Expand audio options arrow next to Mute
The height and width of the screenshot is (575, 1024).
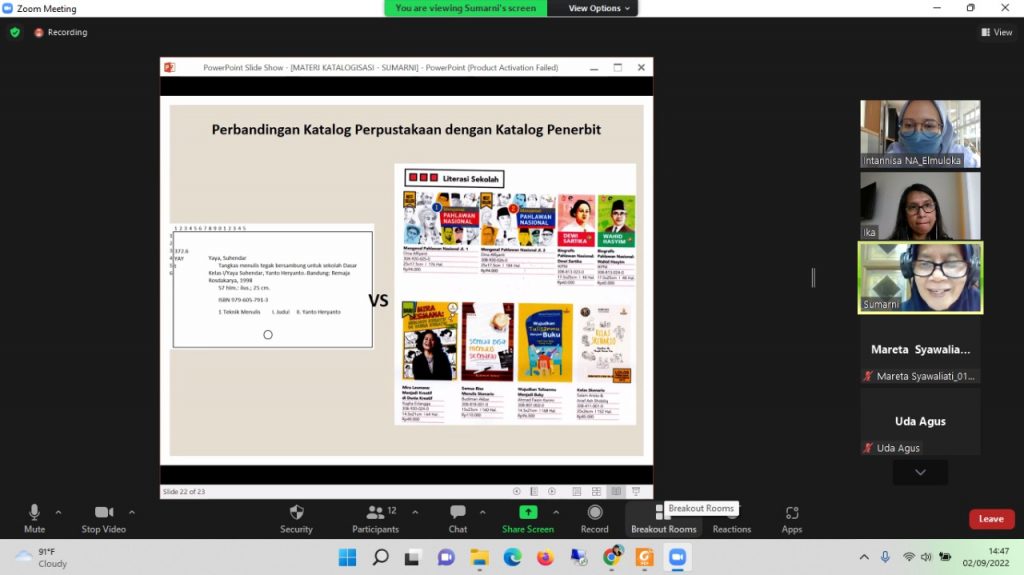click(x=60, y=511)
